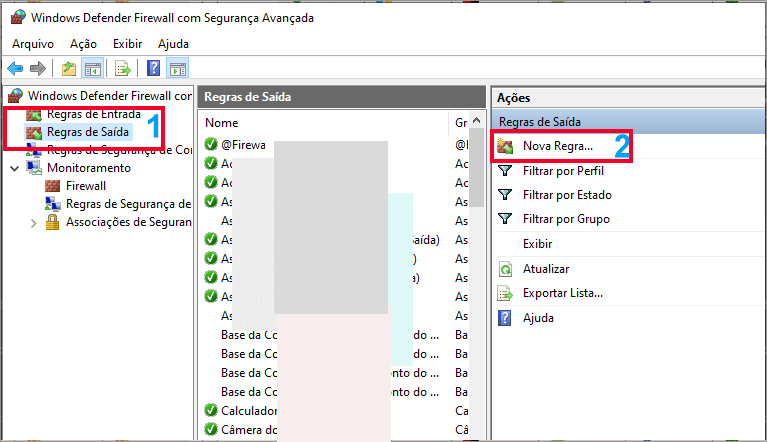Click the rule list vertical scrollbar thumb
This screenshot has height=442, width=767.
[477, 167]
